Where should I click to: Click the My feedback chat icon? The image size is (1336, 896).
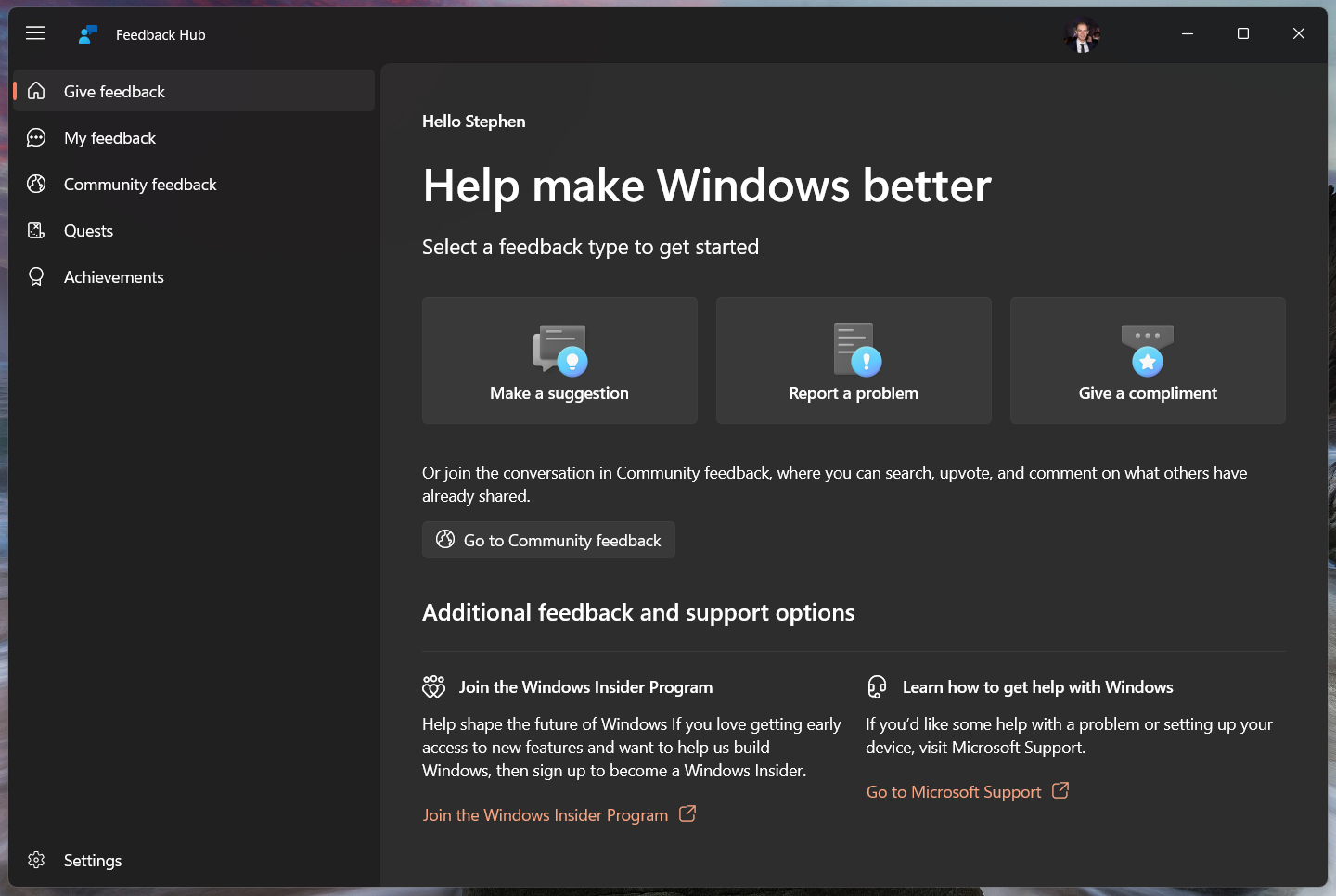(x=36, y=138)
